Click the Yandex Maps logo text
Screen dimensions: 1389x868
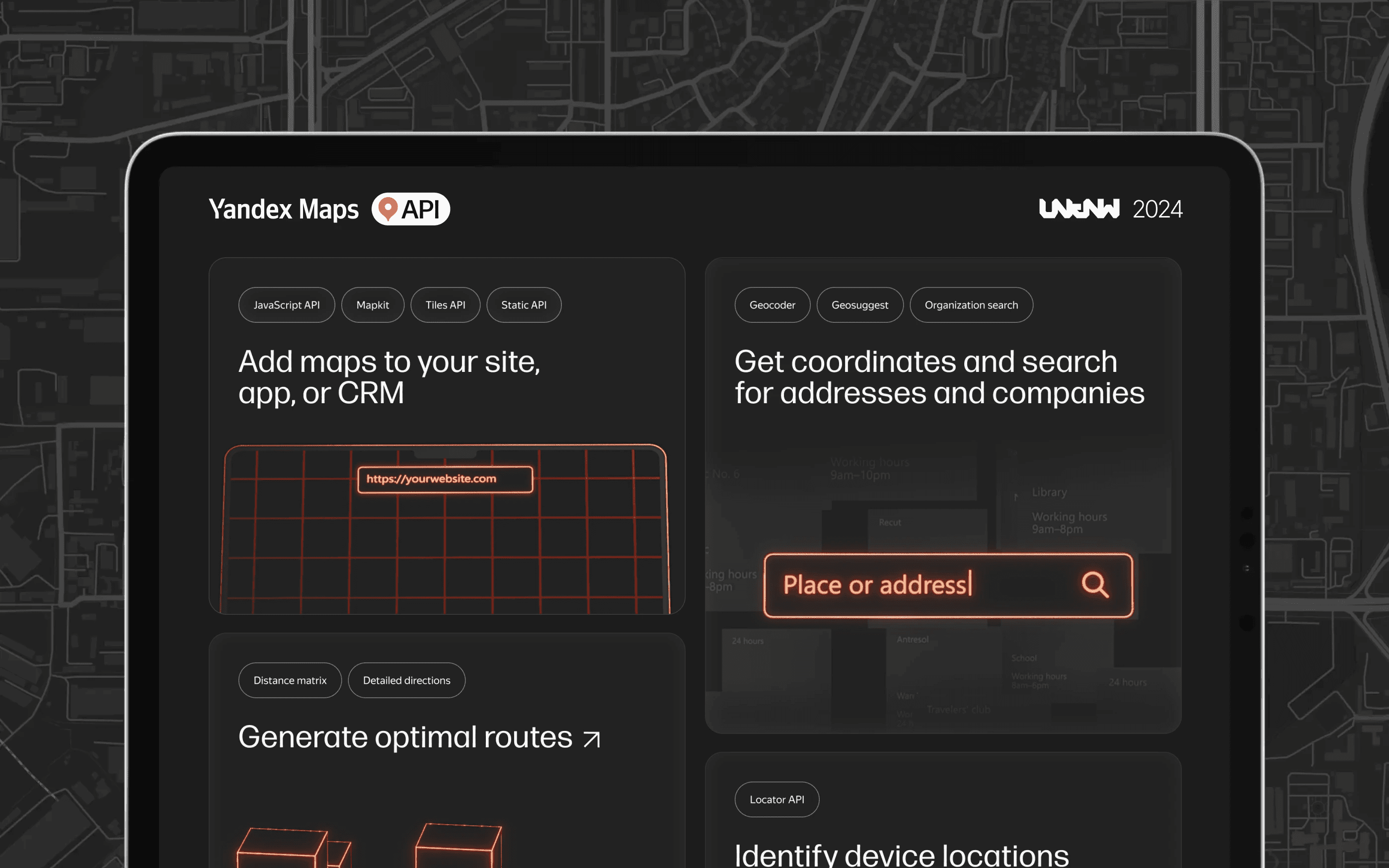[284, 209]
